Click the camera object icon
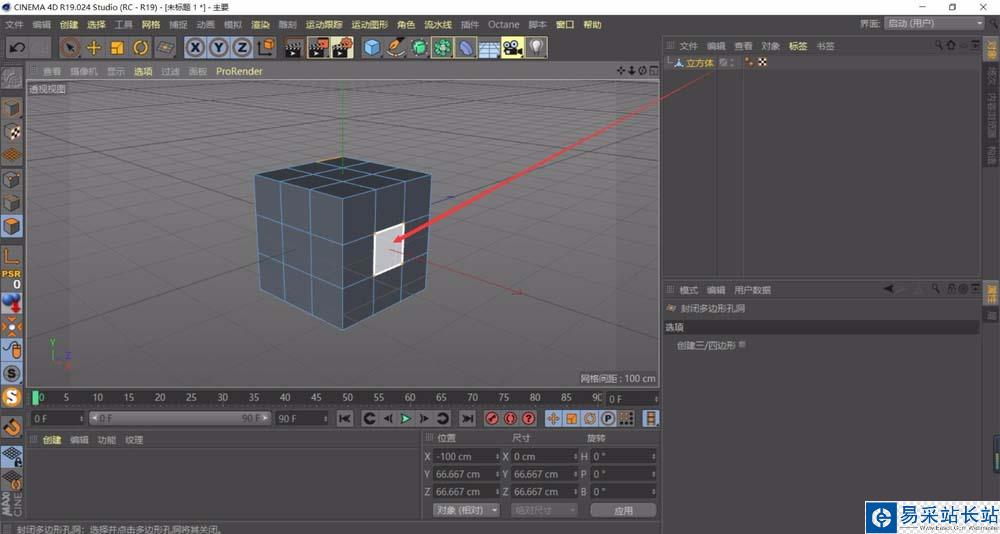 tap(512, 47)
